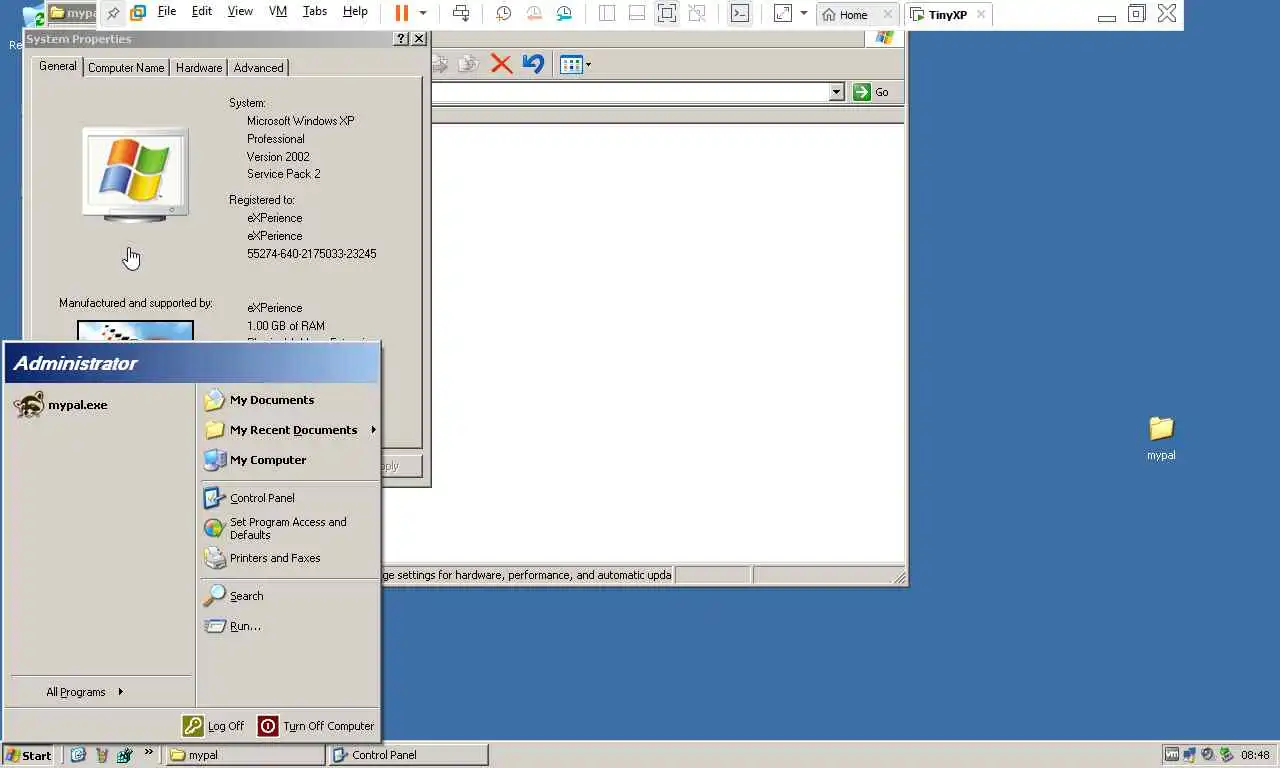Viewport: 1280px width, 768px height.
Task: Click the Windows XP monitor logo image
Action: 135,173
